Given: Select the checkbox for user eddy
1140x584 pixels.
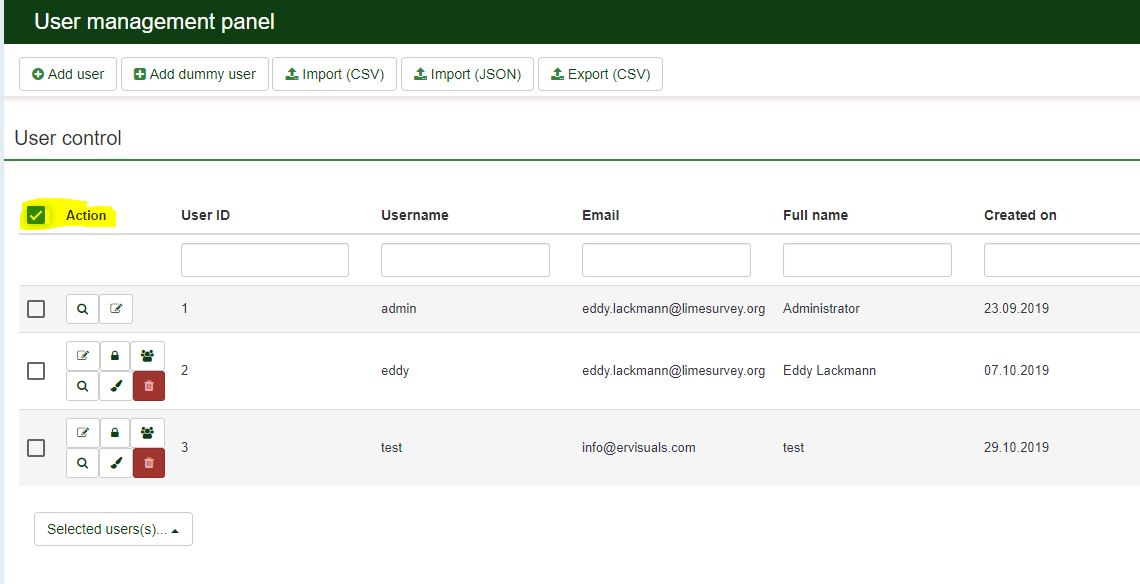Looking at the screenshot, I should (x=36, y=371).
